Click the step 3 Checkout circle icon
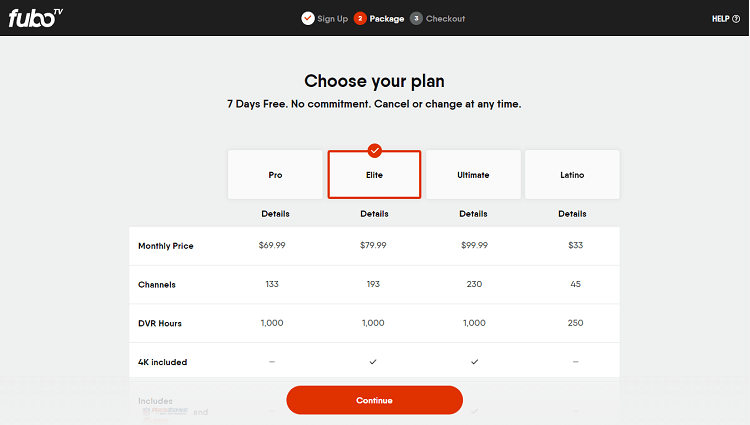Viewport: 750px width, 425px height. (416, 19)
